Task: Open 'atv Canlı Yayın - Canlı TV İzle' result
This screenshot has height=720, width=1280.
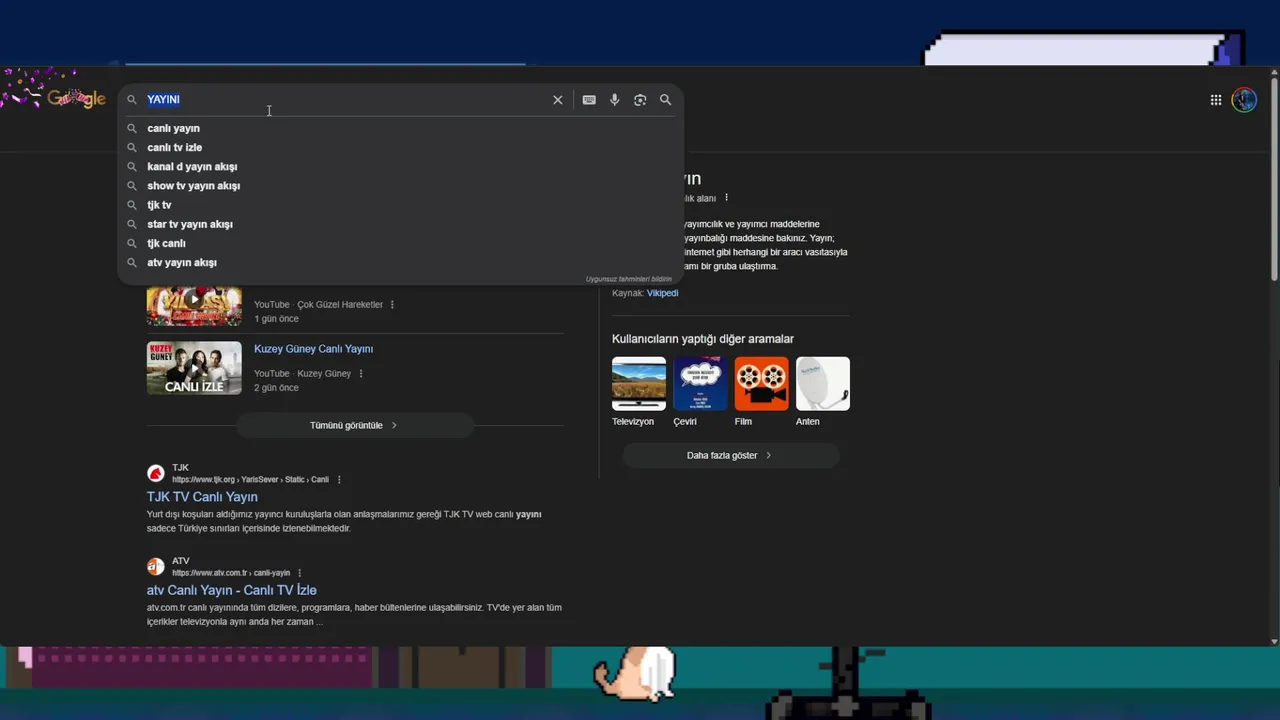Action: (232, 590)
